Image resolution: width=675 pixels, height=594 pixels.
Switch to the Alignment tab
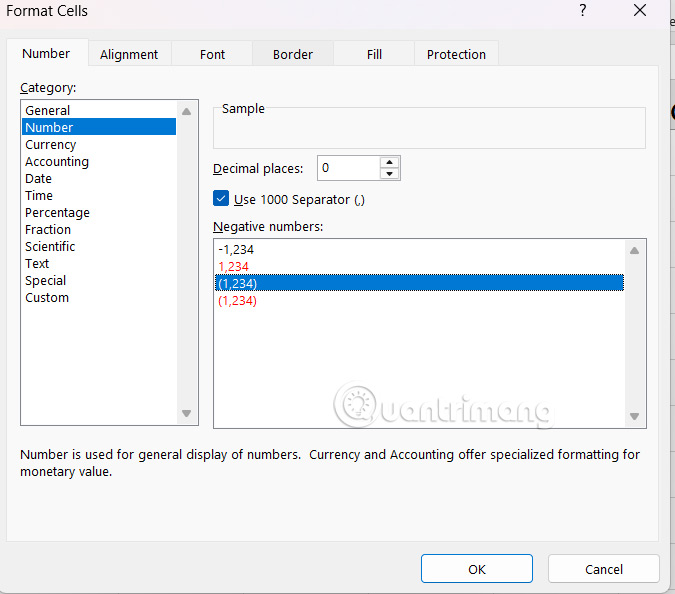tap(129, 54)
